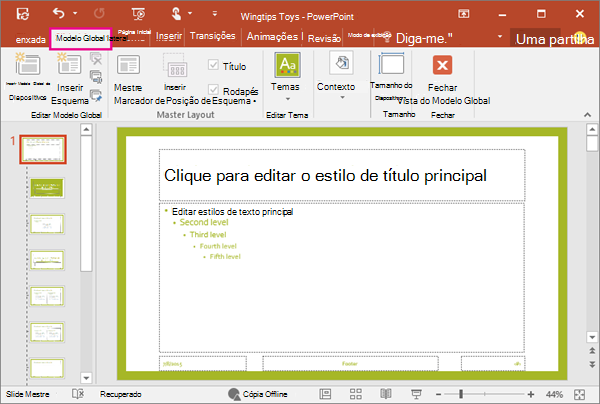Screen dimensions: 600x404
Task: Switch to Reading view icon
Action: point(386,394)
